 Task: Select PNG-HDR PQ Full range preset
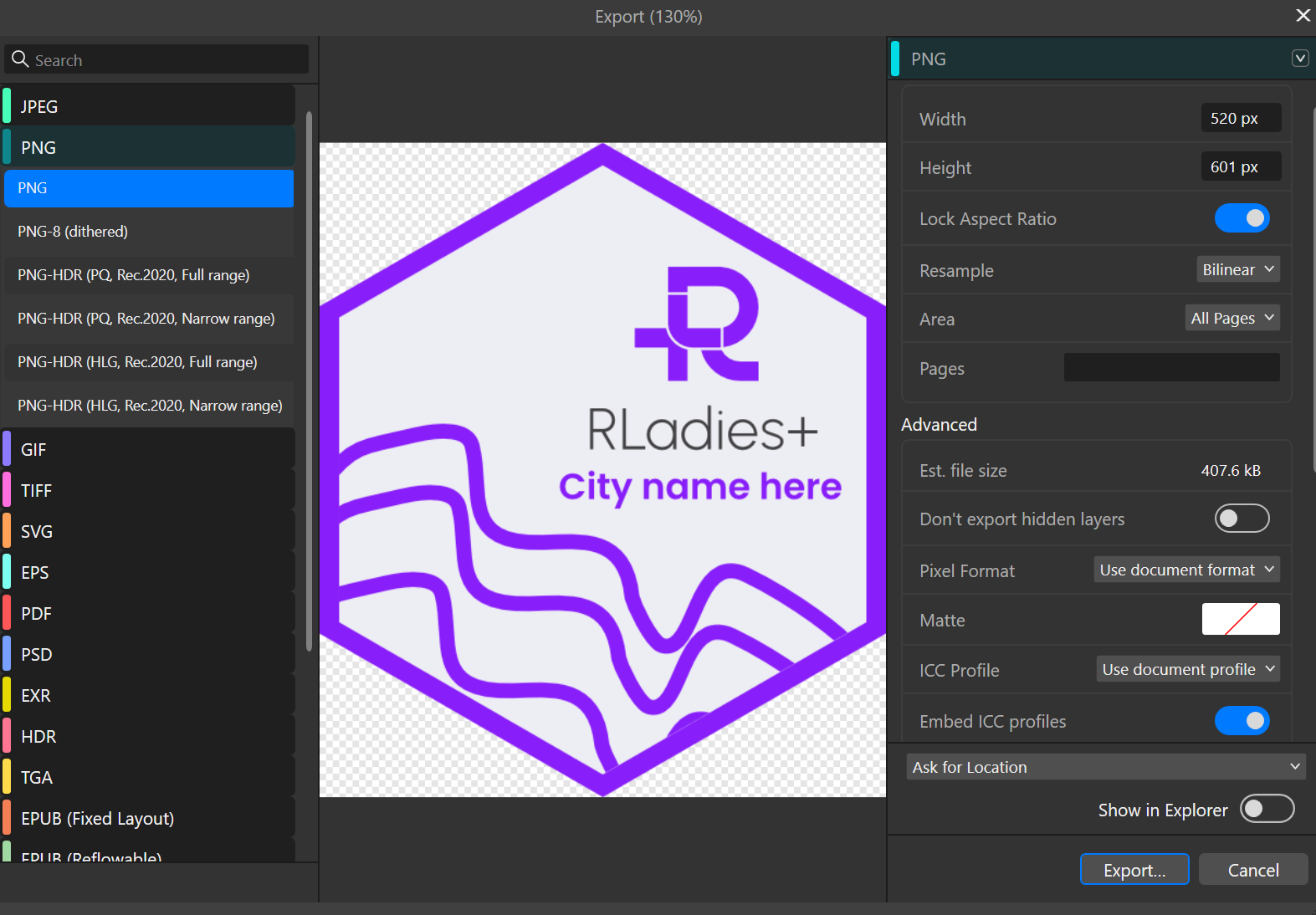[x=149, y=275]
